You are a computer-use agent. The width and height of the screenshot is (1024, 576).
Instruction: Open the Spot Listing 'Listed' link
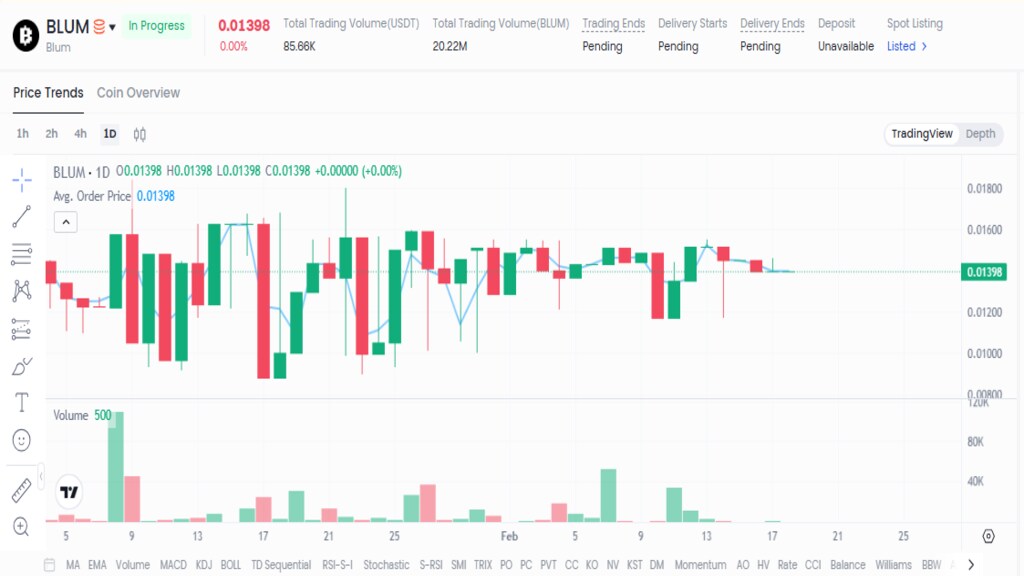[x=907, y=46]
